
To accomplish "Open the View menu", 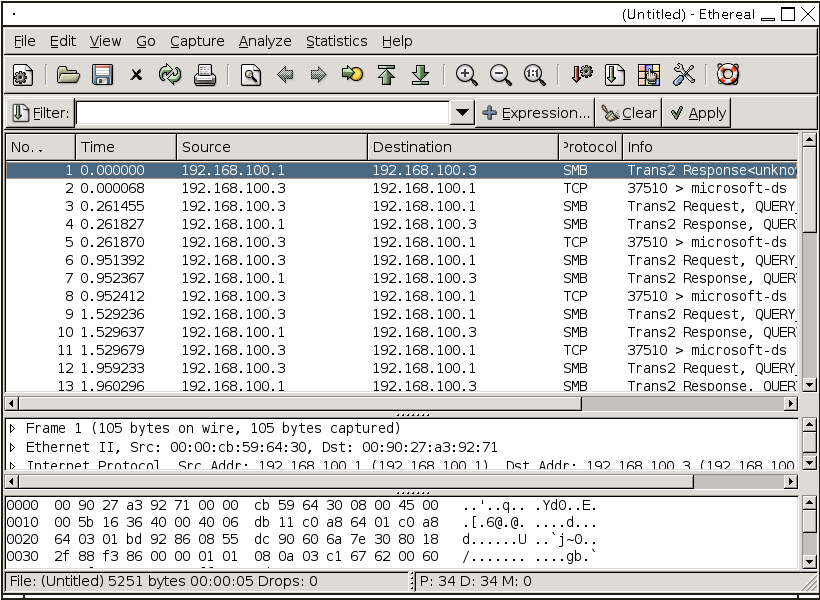I will [x=105, y=41].
